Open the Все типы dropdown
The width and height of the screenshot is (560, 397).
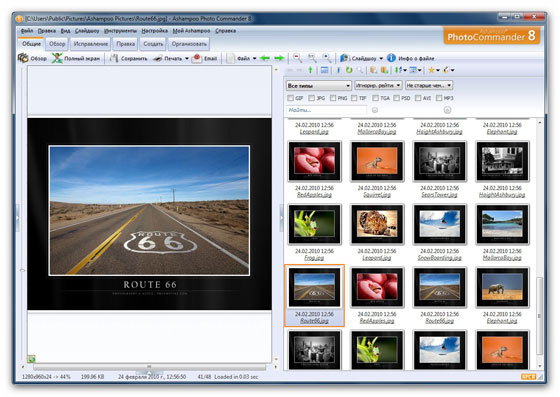(319, 86)
